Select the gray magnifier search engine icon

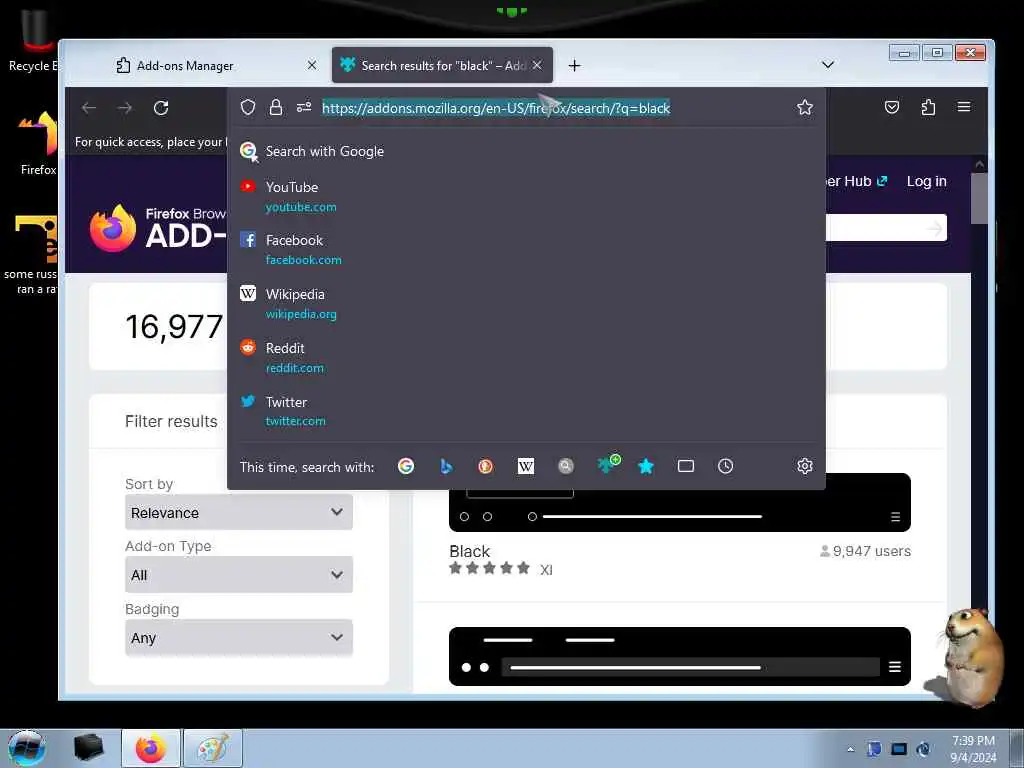coord(566,466)
